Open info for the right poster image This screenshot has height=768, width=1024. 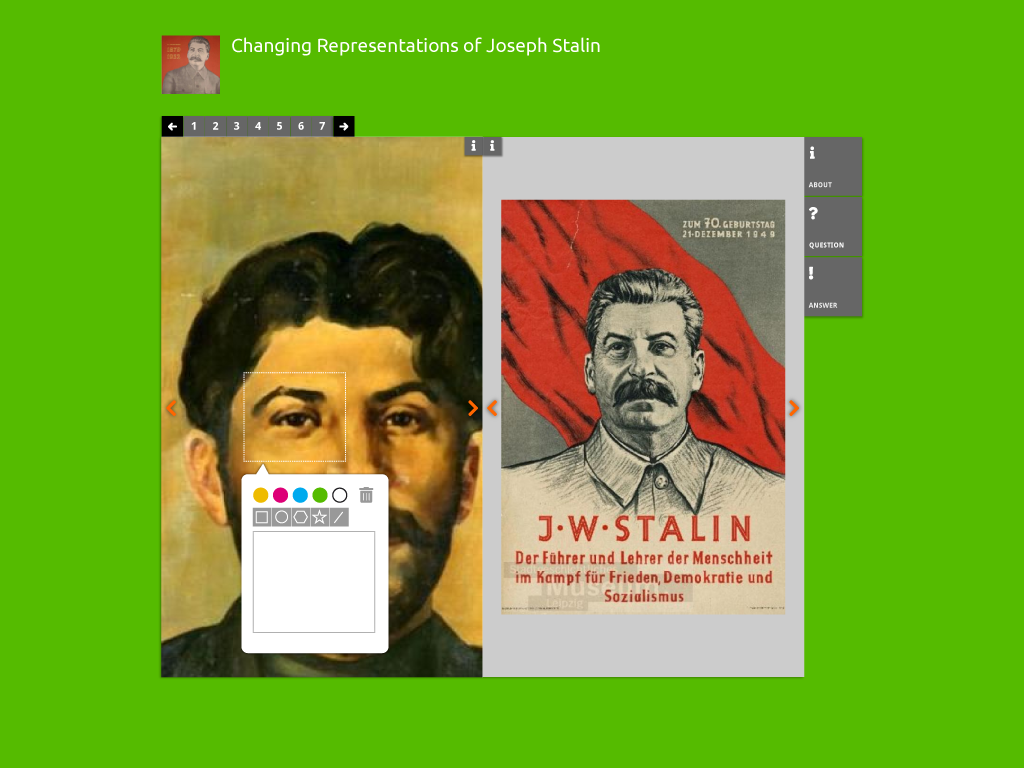coord(492,146)
